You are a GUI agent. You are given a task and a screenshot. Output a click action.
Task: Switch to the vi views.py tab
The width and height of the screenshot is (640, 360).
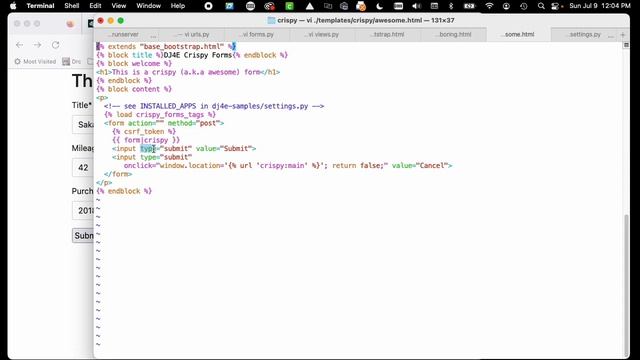click(x=322, y=35)
